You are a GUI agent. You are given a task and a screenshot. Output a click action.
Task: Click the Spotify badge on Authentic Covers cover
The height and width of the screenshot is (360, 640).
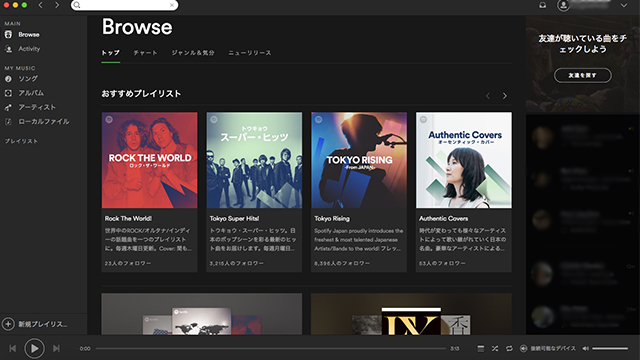pyautogui.click(x=423, y=120)
